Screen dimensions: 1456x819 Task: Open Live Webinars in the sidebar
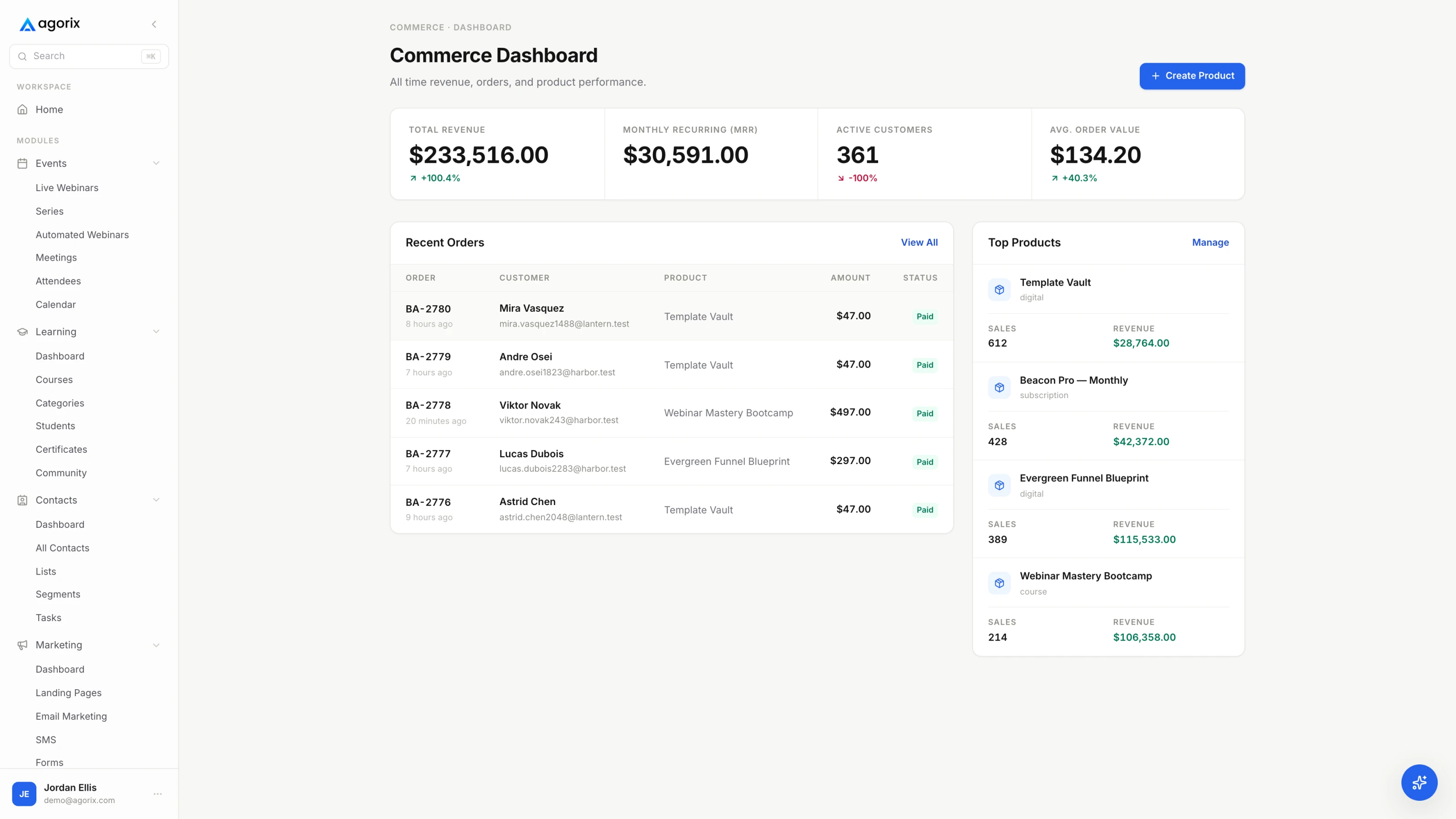[x=67, y=187]
